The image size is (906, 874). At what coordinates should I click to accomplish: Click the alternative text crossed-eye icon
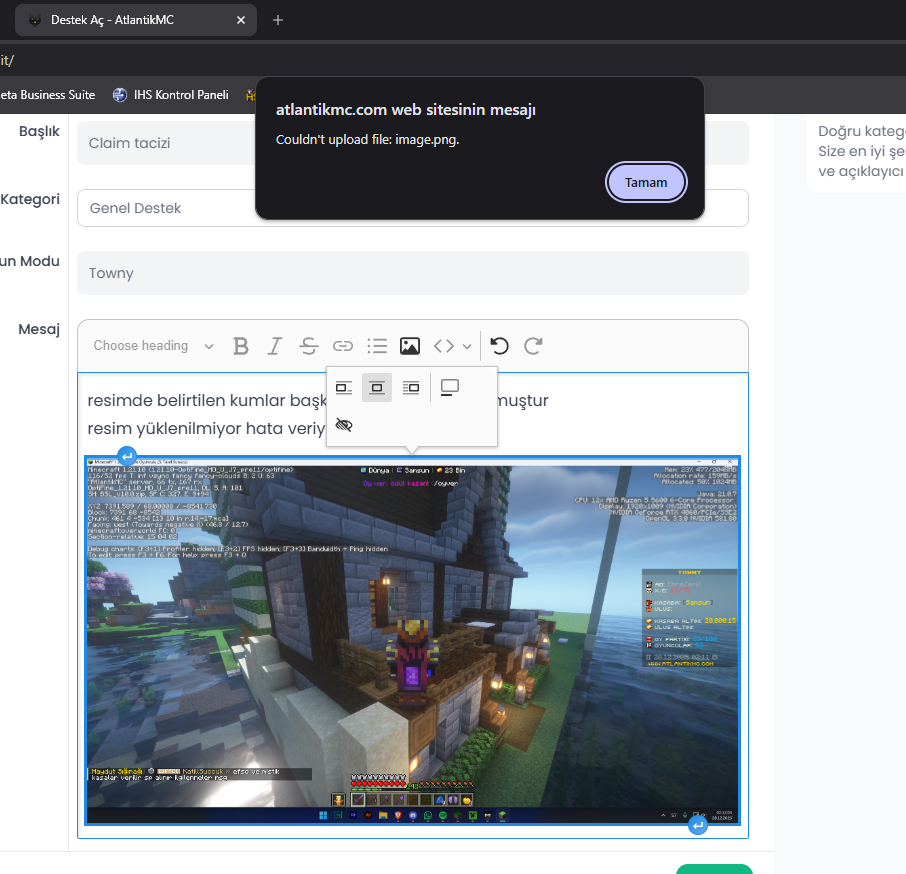tap(344, 425)
